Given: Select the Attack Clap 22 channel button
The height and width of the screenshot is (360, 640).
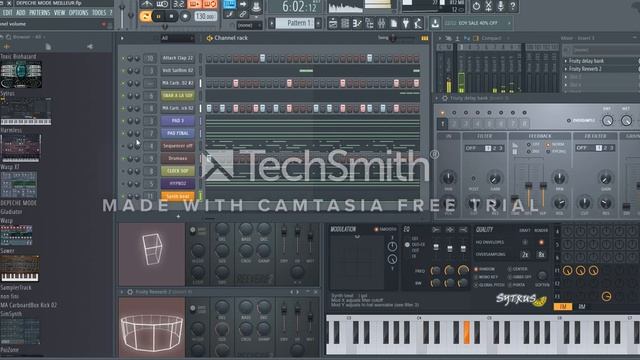Looking at the screenshot, I should [178, 58].
